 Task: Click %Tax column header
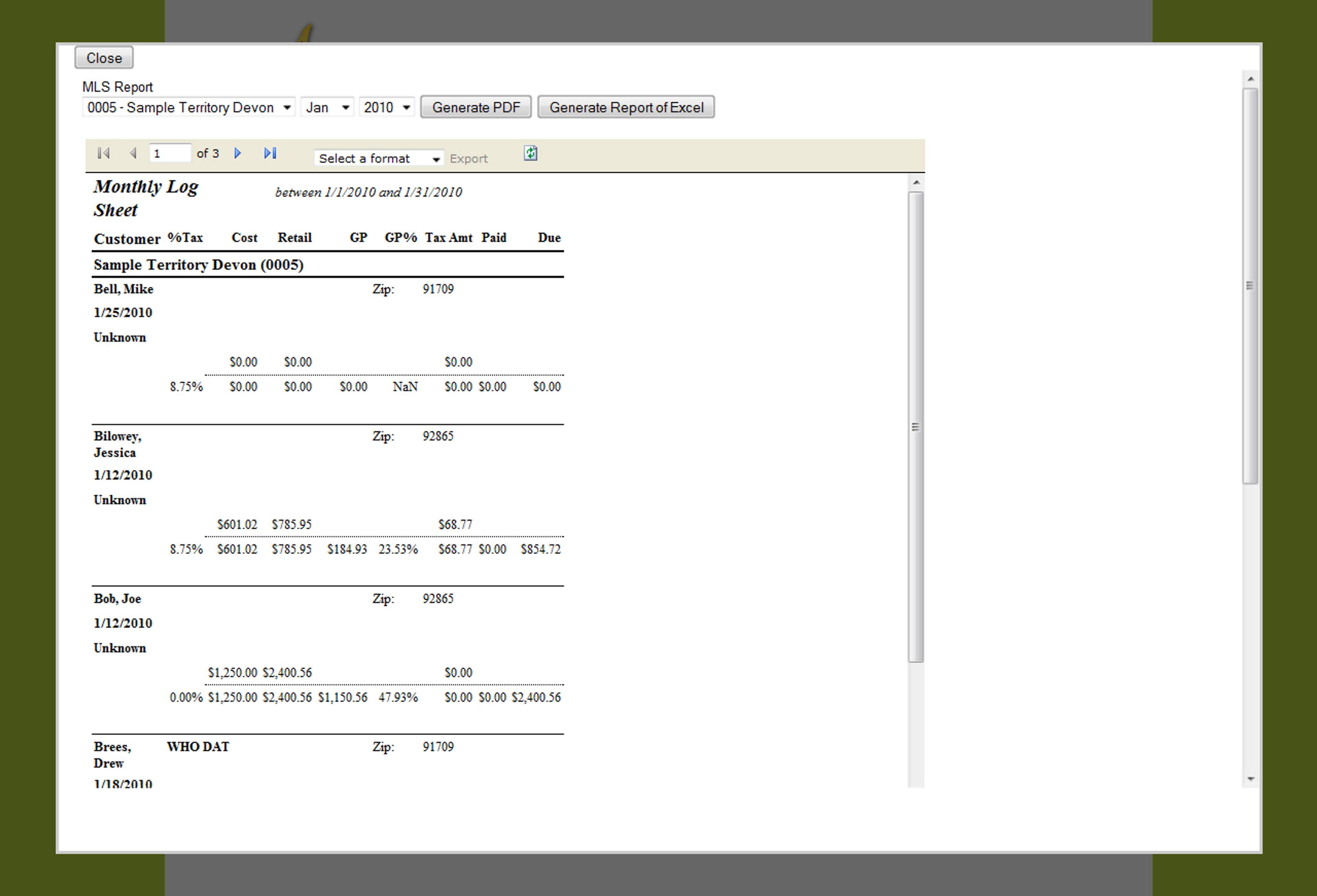pyautogui.click(x=185, y=238)
